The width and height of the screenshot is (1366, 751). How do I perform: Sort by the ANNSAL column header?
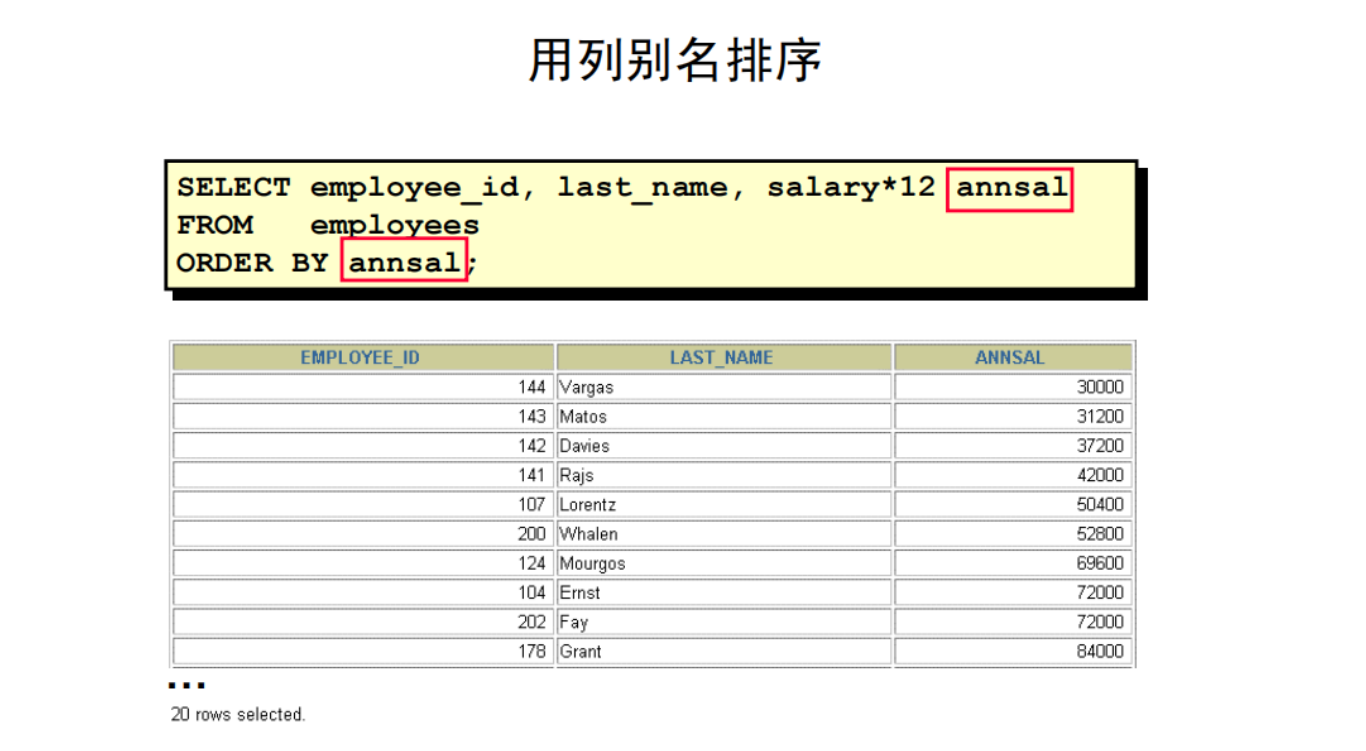[1010, 358]
